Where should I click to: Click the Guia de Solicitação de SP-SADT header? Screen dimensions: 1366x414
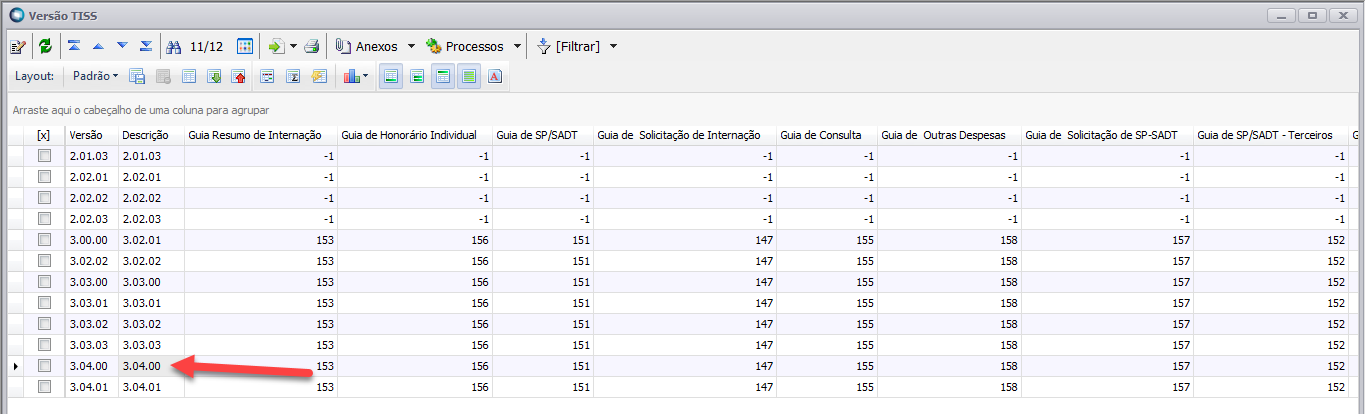1108,135
